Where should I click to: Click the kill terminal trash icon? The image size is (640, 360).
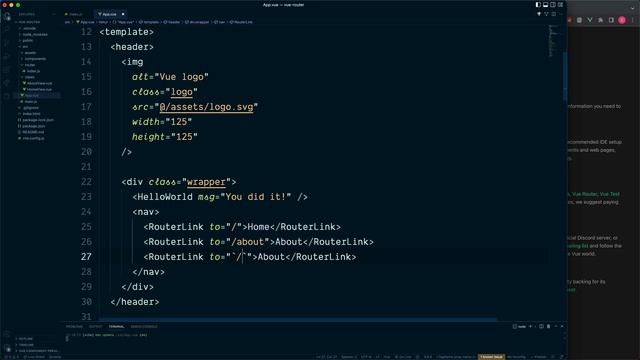pyautogui.click(x=549, y=327)
